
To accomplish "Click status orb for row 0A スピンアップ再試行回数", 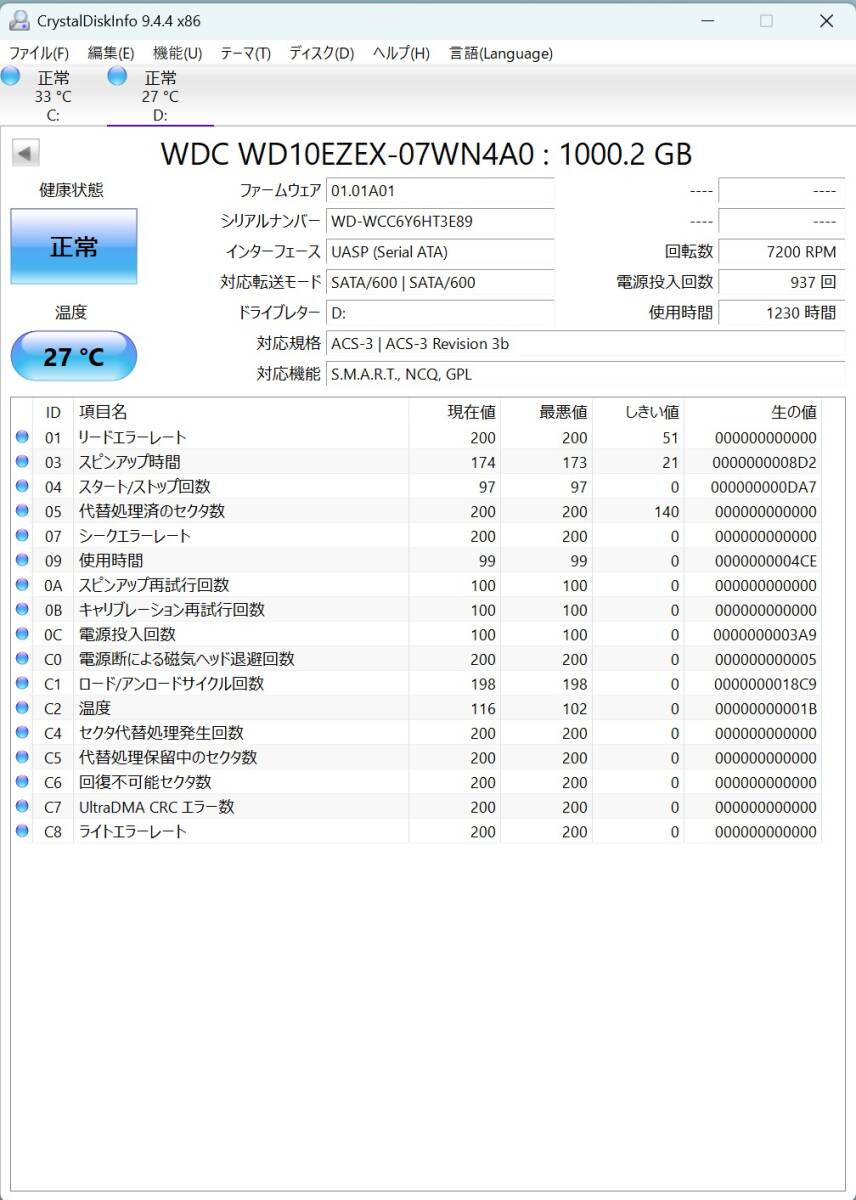I will pyautogui.click(x=22, y=585).
